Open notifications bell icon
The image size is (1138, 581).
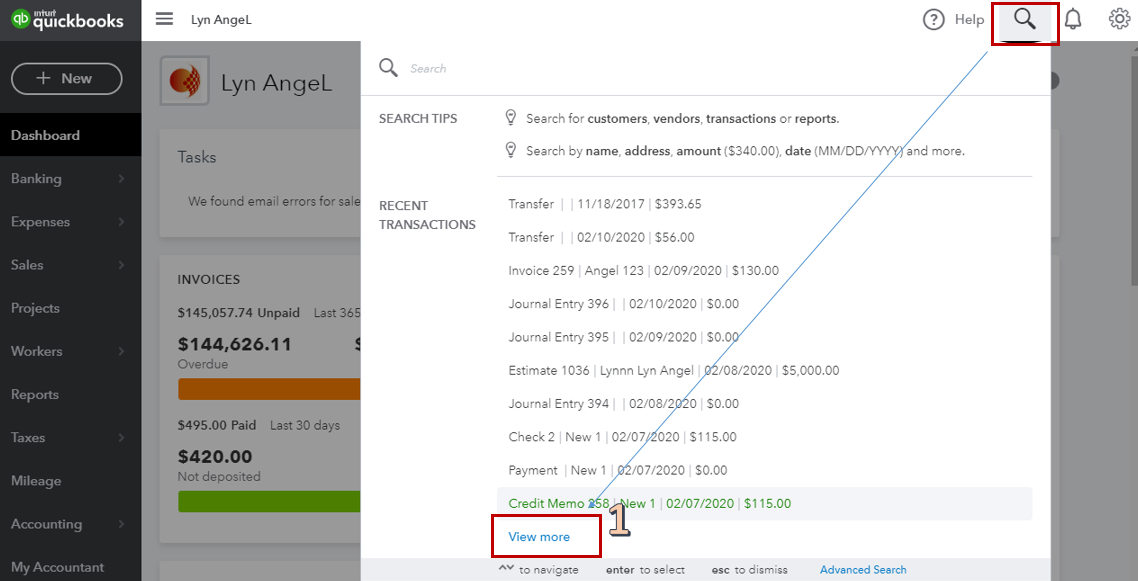1073,20
